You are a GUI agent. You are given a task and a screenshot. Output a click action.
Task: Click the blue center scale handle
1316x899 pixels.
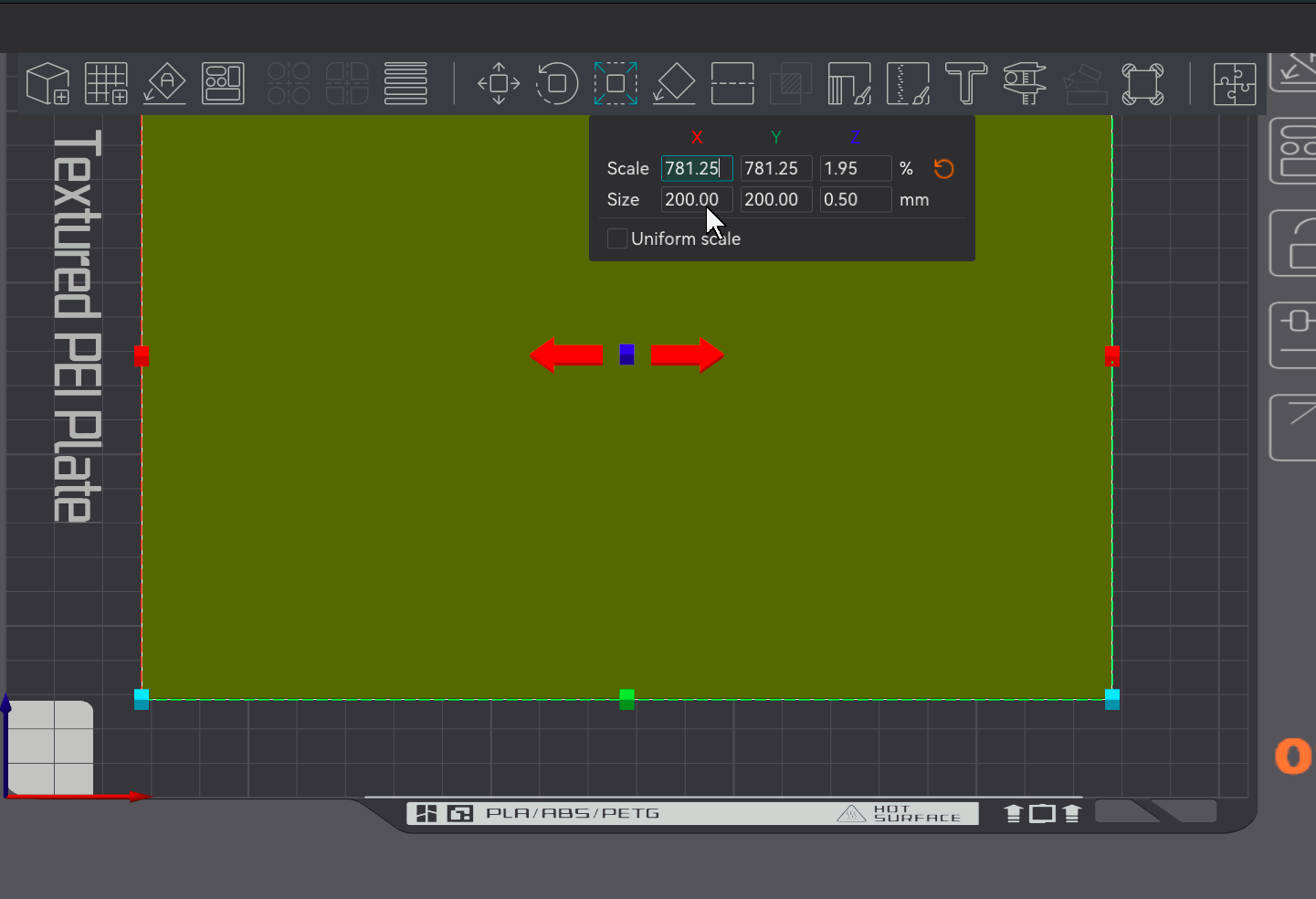coord(626,354)
